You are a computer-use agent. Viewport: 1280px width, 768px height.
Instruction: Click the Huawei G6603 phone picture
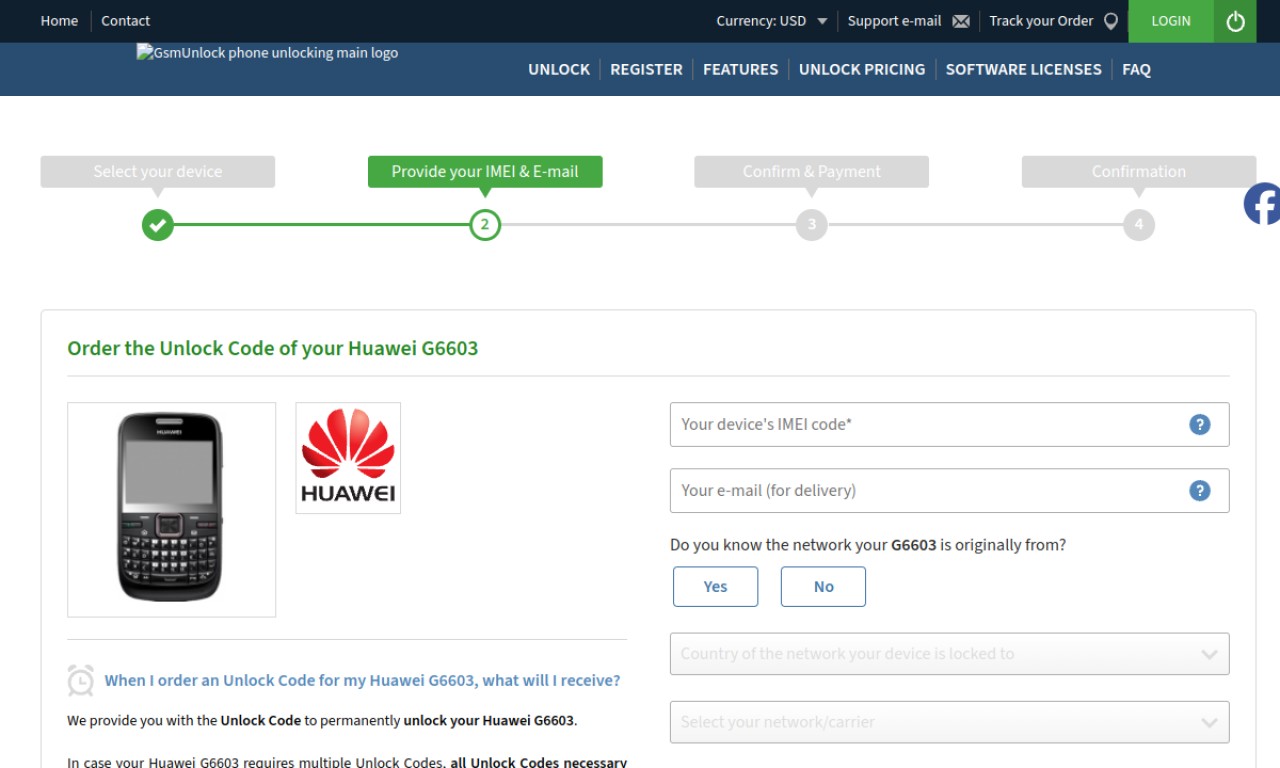pyautogui.click(x=171, y=509)
